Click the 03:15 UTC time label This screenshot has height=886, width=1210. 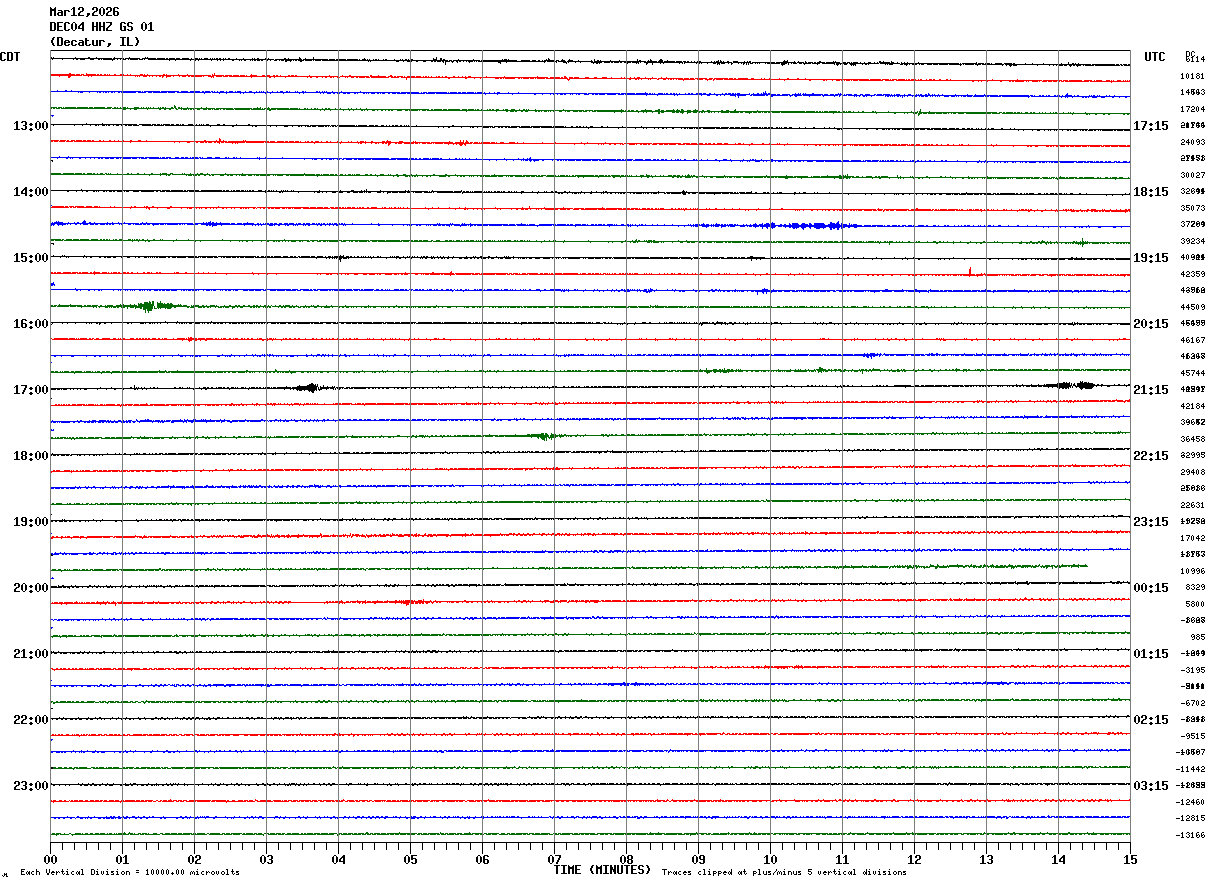(1151, 786)
